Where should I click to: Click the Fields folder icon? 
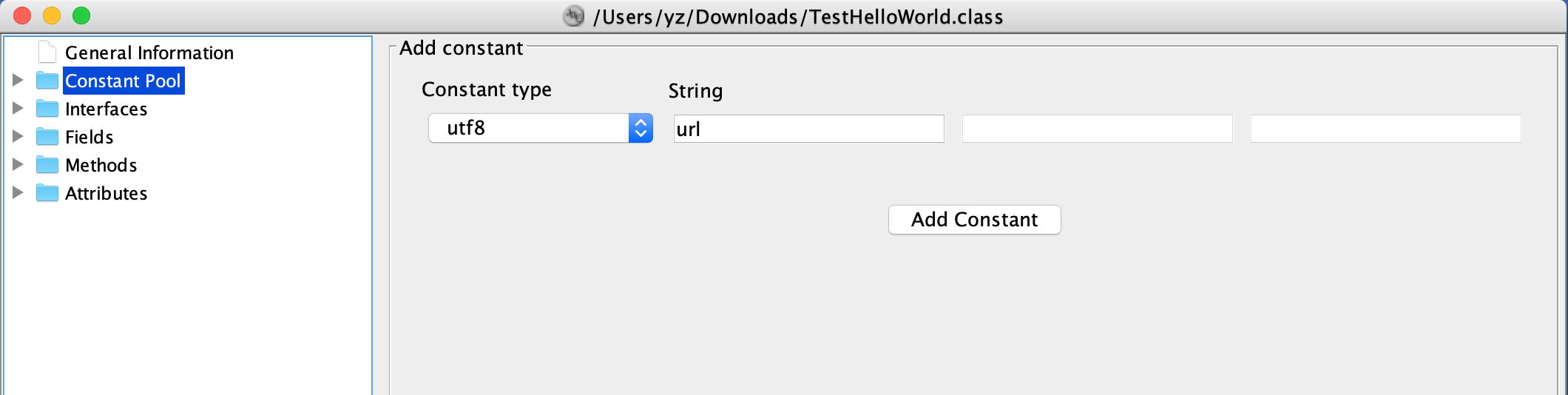(x=47, y=136)
